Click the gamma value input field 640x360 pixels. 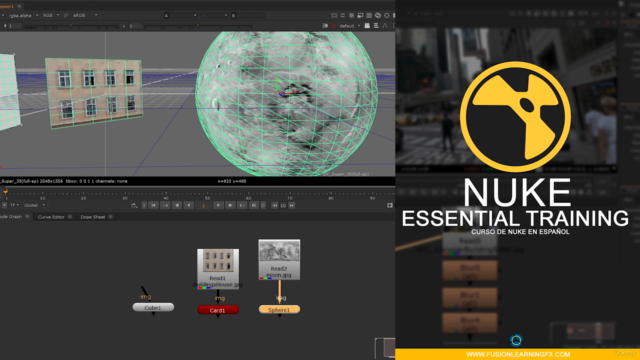pyautogui.click(x=135, y=26)
